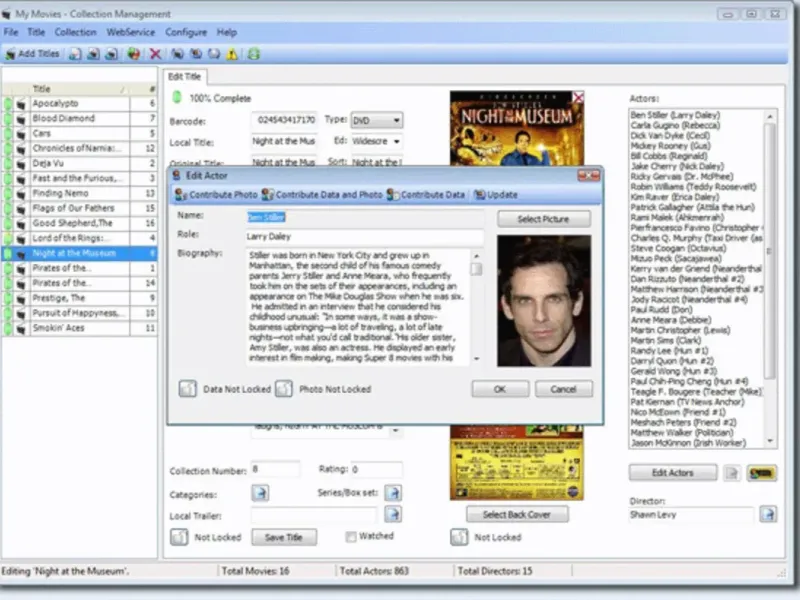
Task: Toggle the Not Locked icon beside Save Title
Action: 179,537
